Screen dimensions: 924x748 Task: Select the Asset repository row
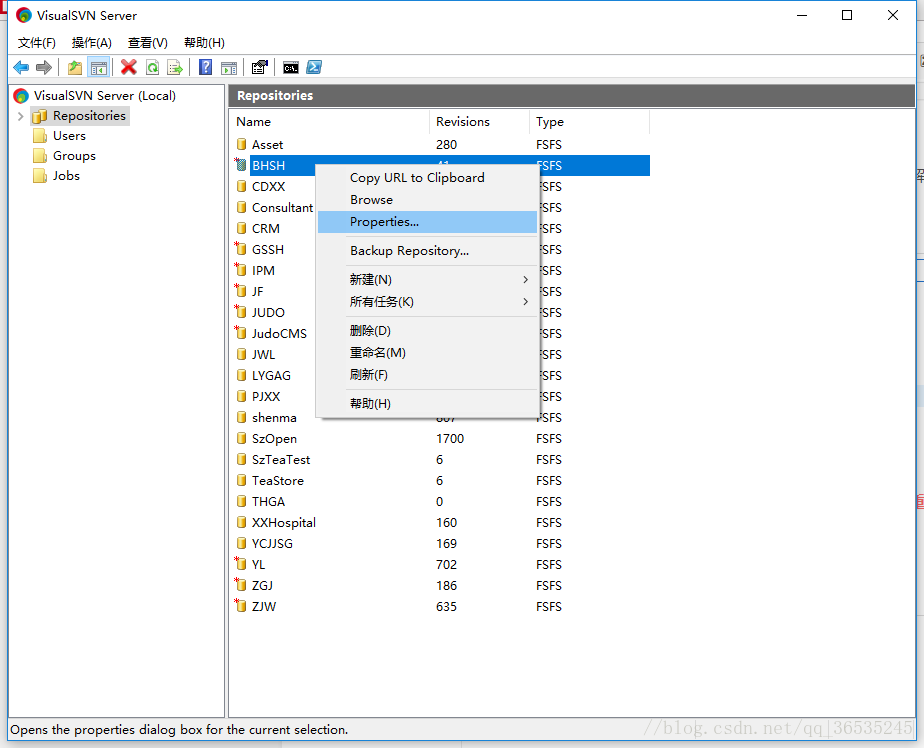[442, 144]
